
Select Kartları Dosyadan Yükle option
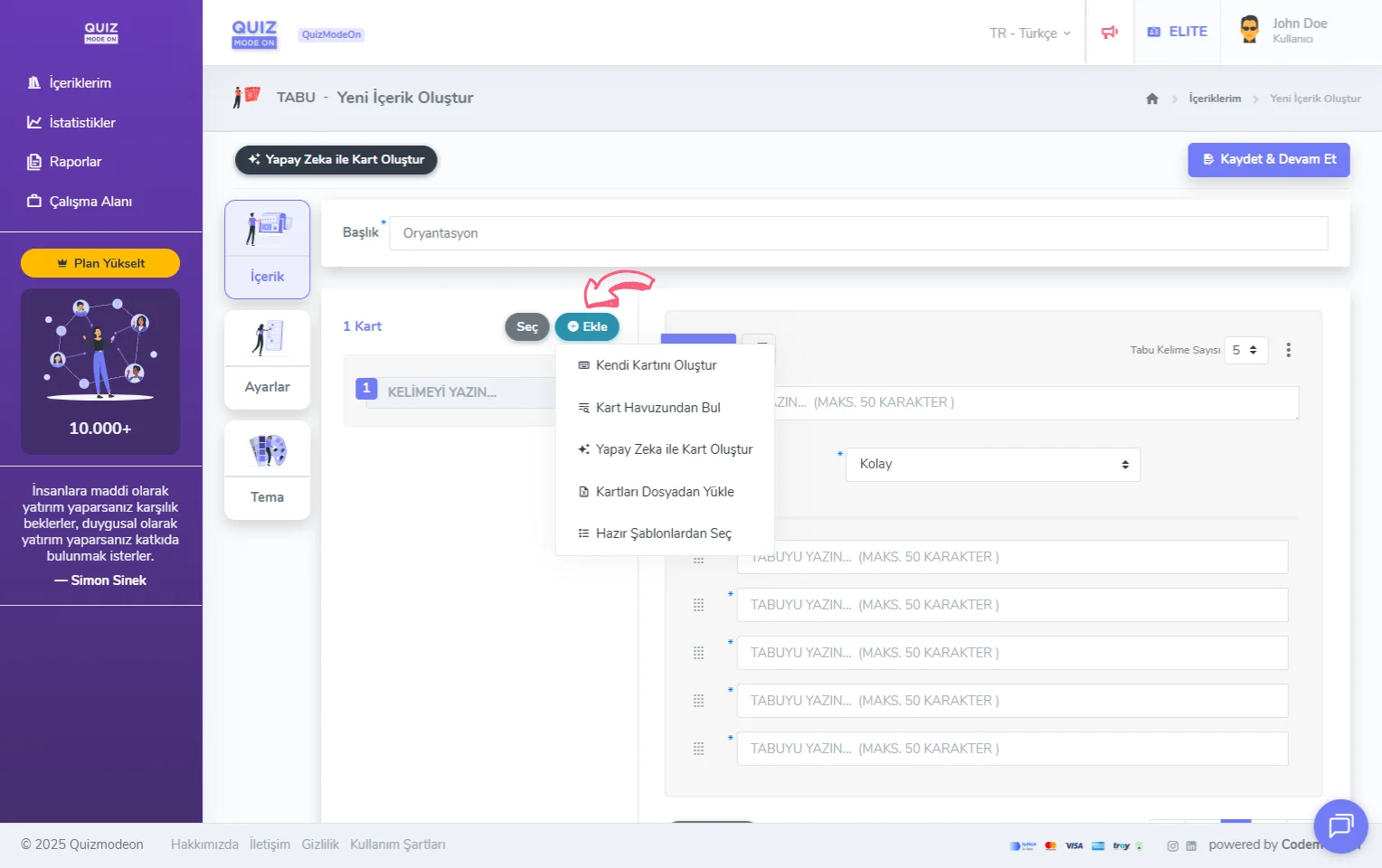pos(664,492)
